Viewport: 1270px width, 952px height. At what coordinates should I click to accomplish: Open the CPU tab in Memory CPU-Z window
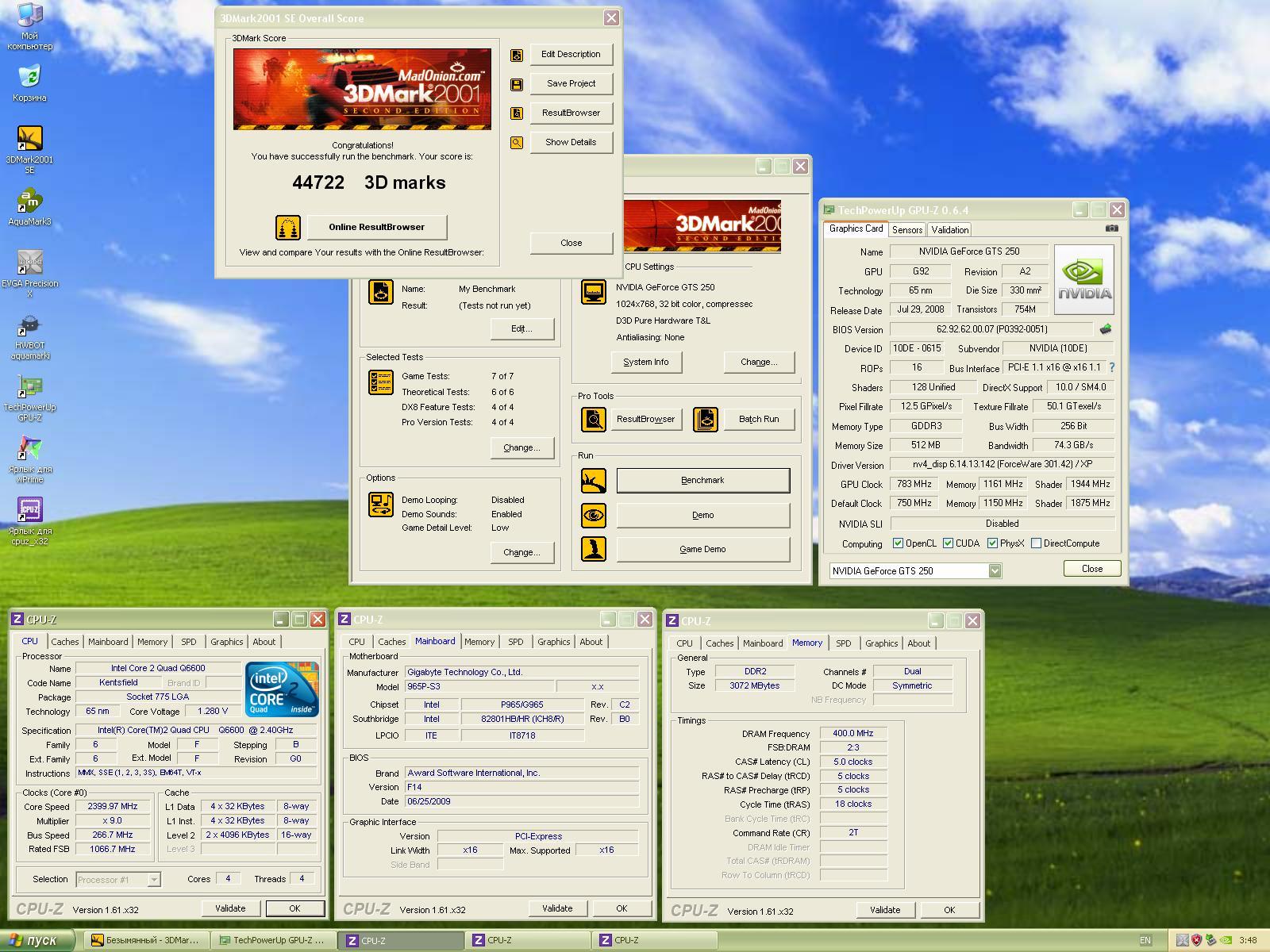[x=684, y=643]
